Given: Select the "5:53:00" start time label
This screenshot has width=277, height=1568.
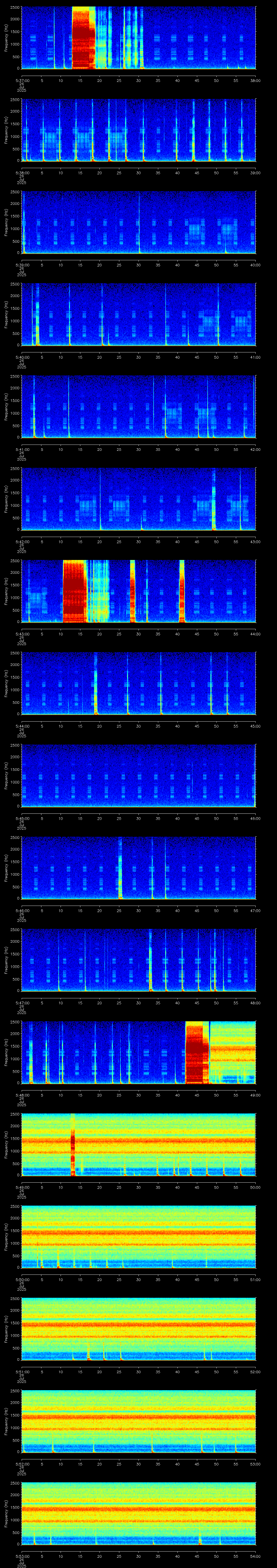Looking at the screenshot, I should tap(22, 1556).
